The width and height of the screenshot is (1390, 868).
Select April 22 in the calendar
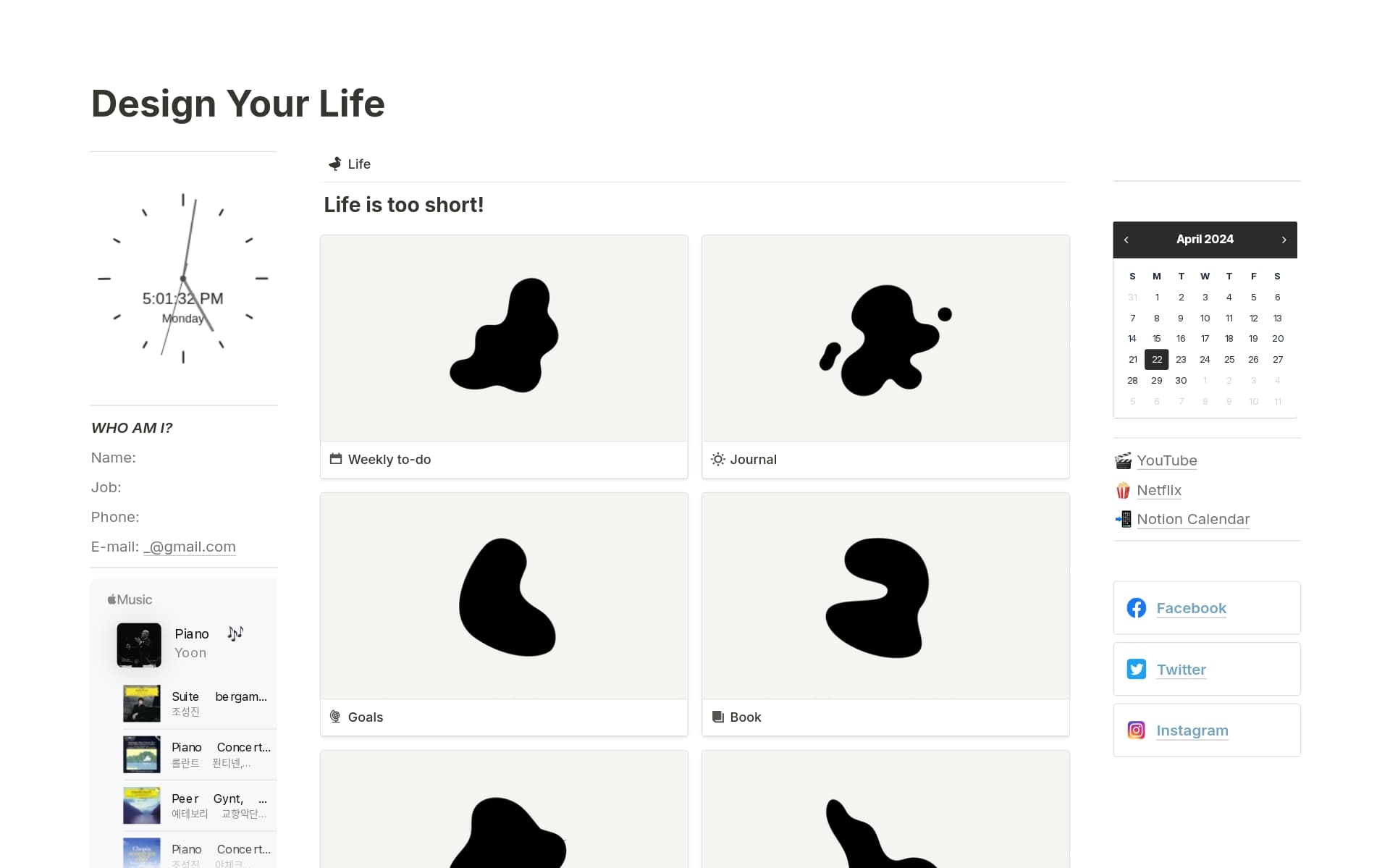(x=1156, y=360)
